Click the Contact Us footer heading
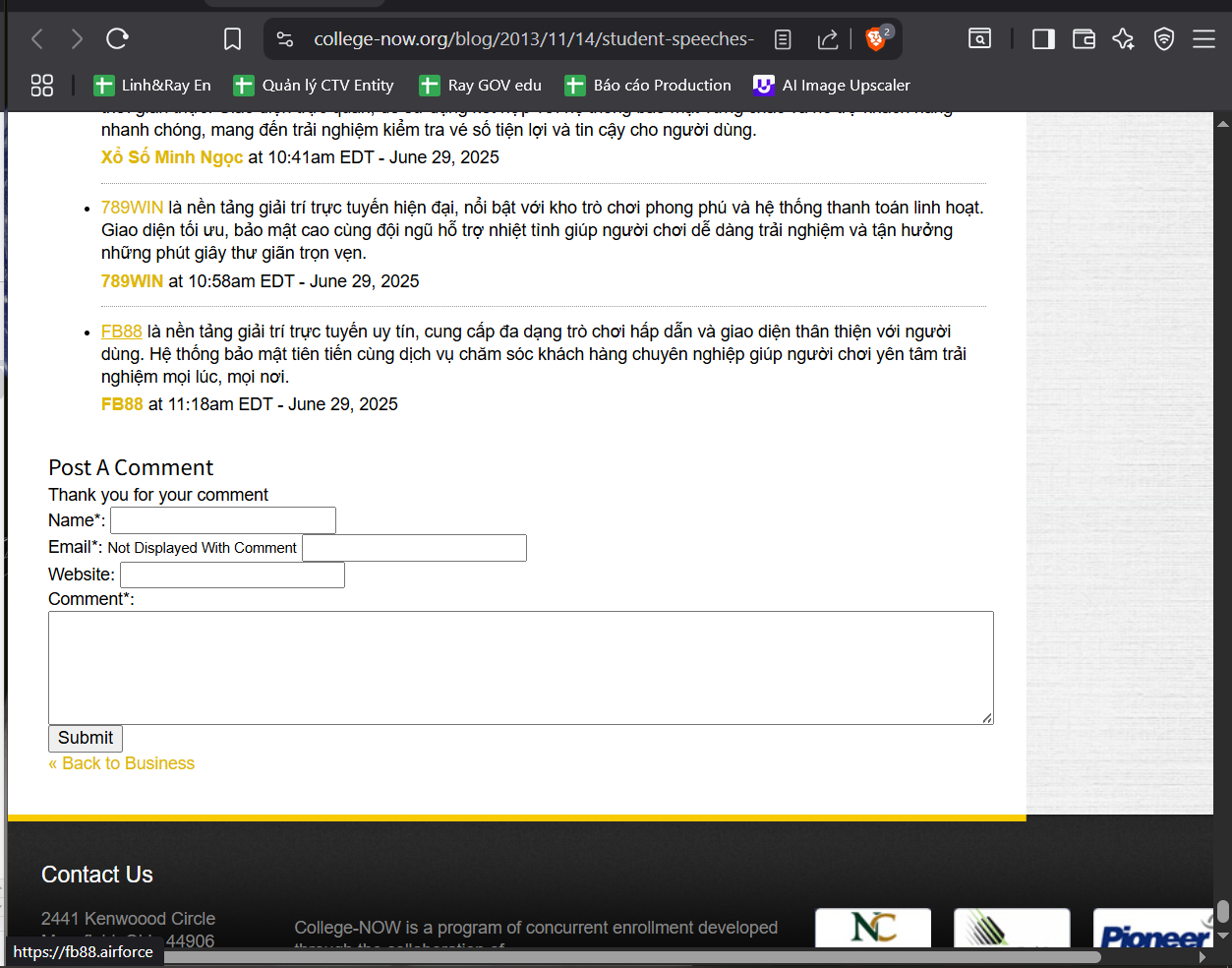 click(97, 875)
